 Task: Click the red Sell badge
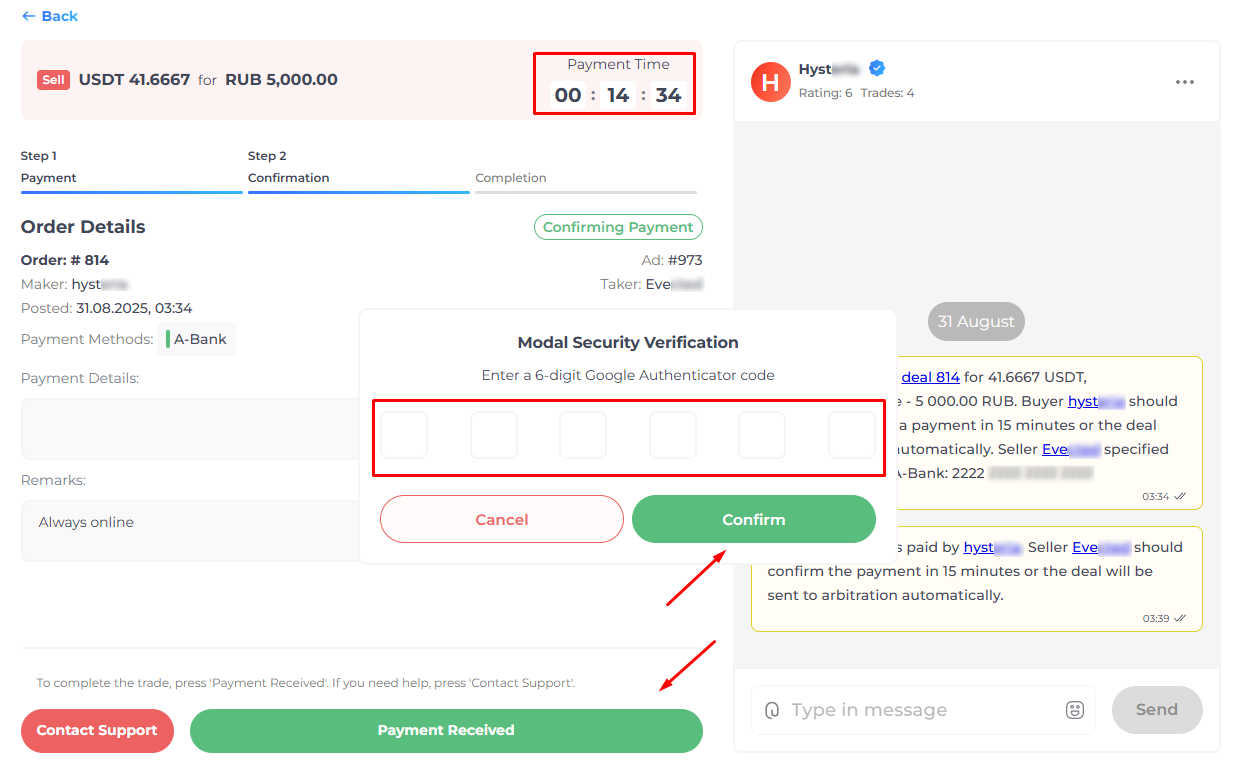(x=53, y=80)
